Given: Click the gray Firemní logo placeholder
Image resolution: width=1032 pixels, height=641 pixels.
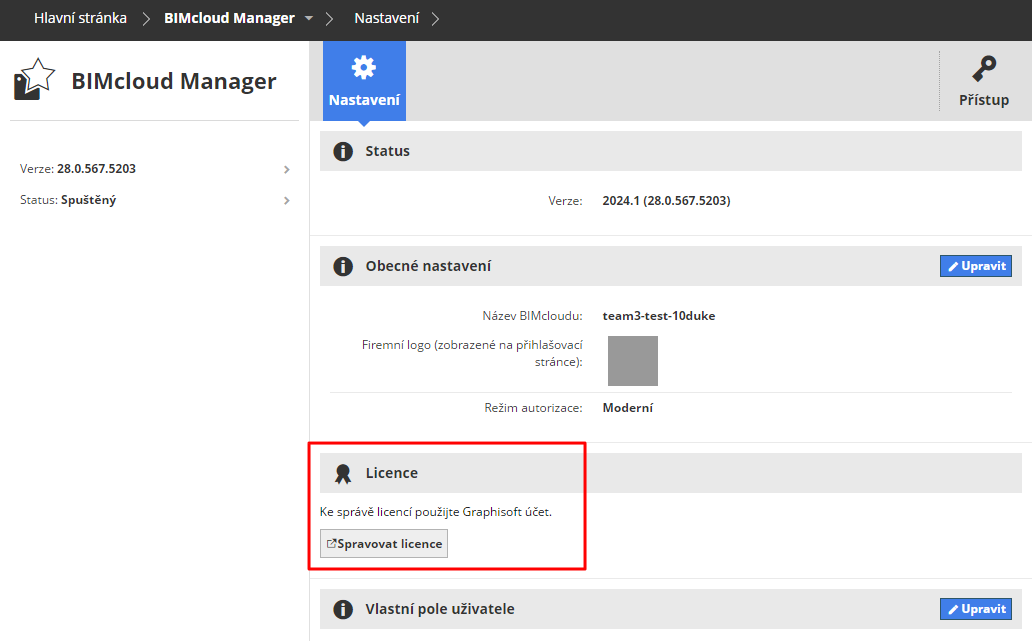Looking at the screenshot, I should point(633,361).
